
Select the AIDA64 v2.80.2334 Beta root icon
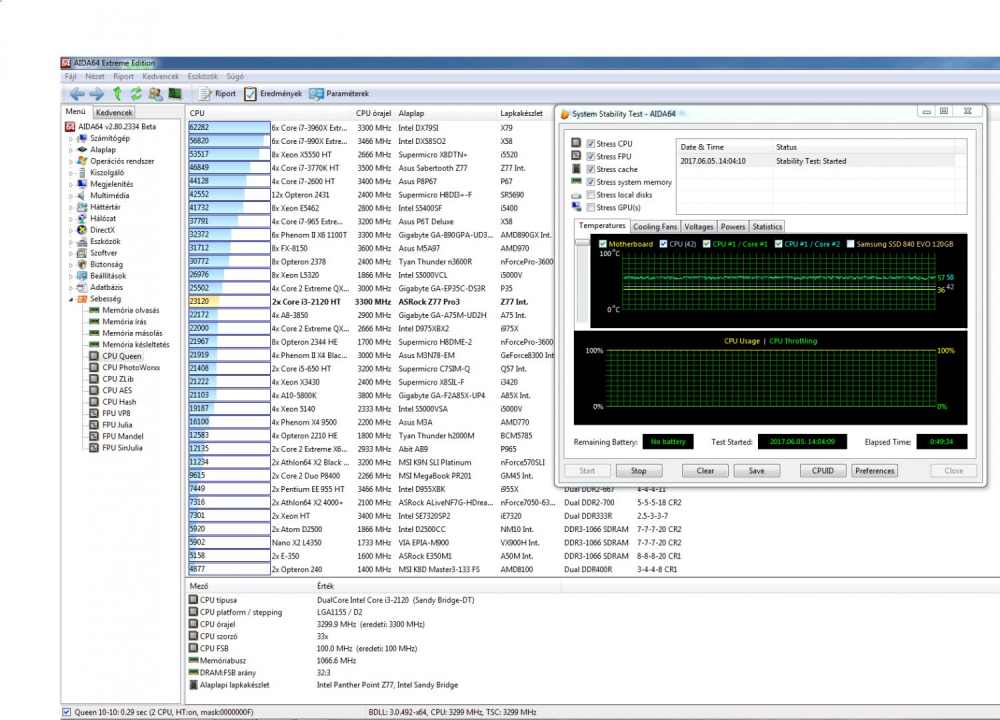click(70, 127)
